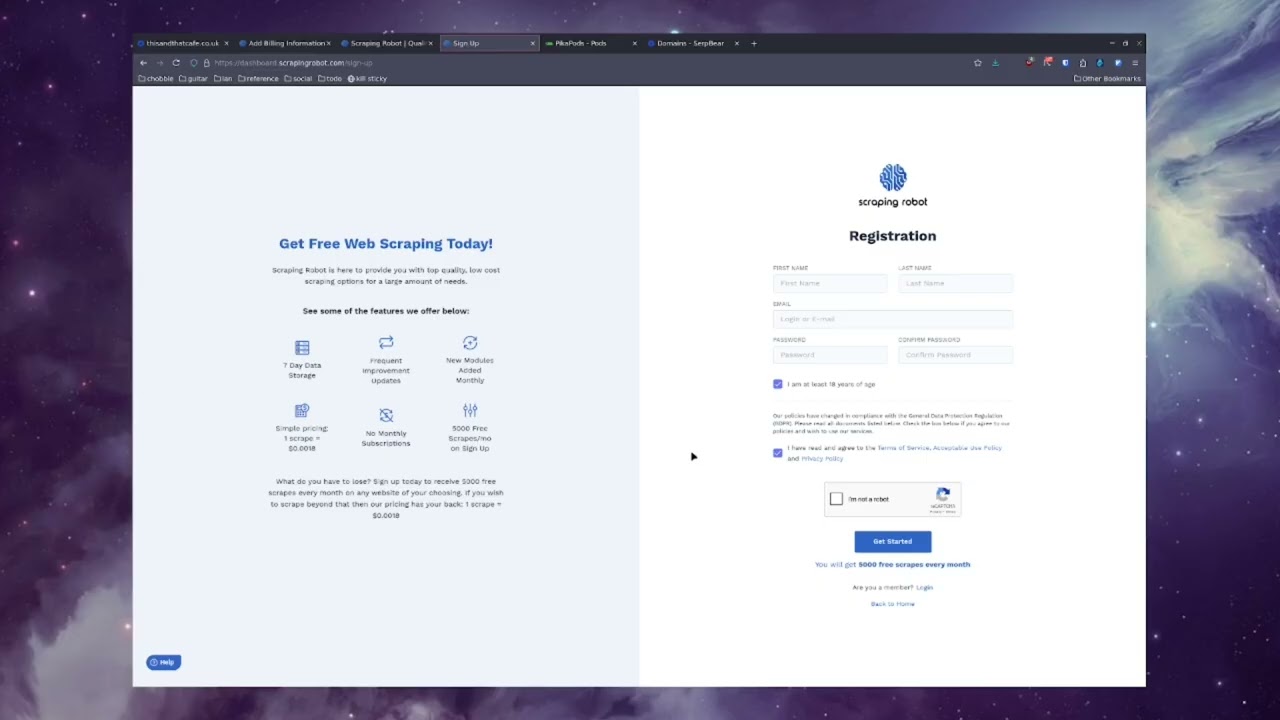
Task: Open the social bookmarks folder
Action: click(298, 78)
